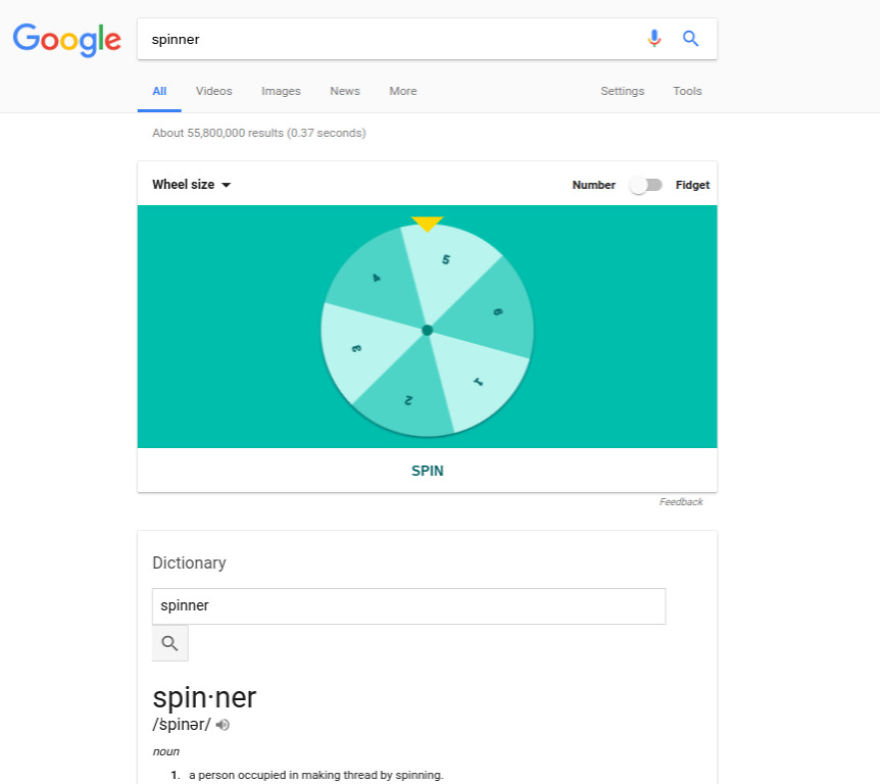Click the yellow pointer marker above the wheel
Image resolution: width=880 pixels, height=784 pixels.
coord(428,225)
